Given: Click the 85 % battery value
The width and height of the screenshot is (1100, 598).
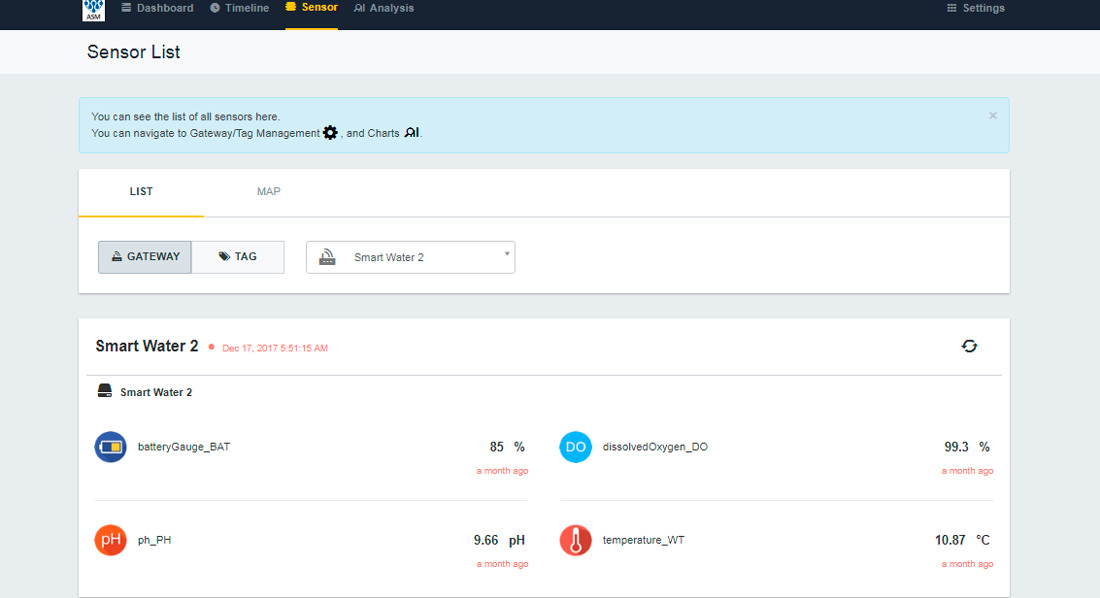Looking at the screenshot, I should point(507,447).
